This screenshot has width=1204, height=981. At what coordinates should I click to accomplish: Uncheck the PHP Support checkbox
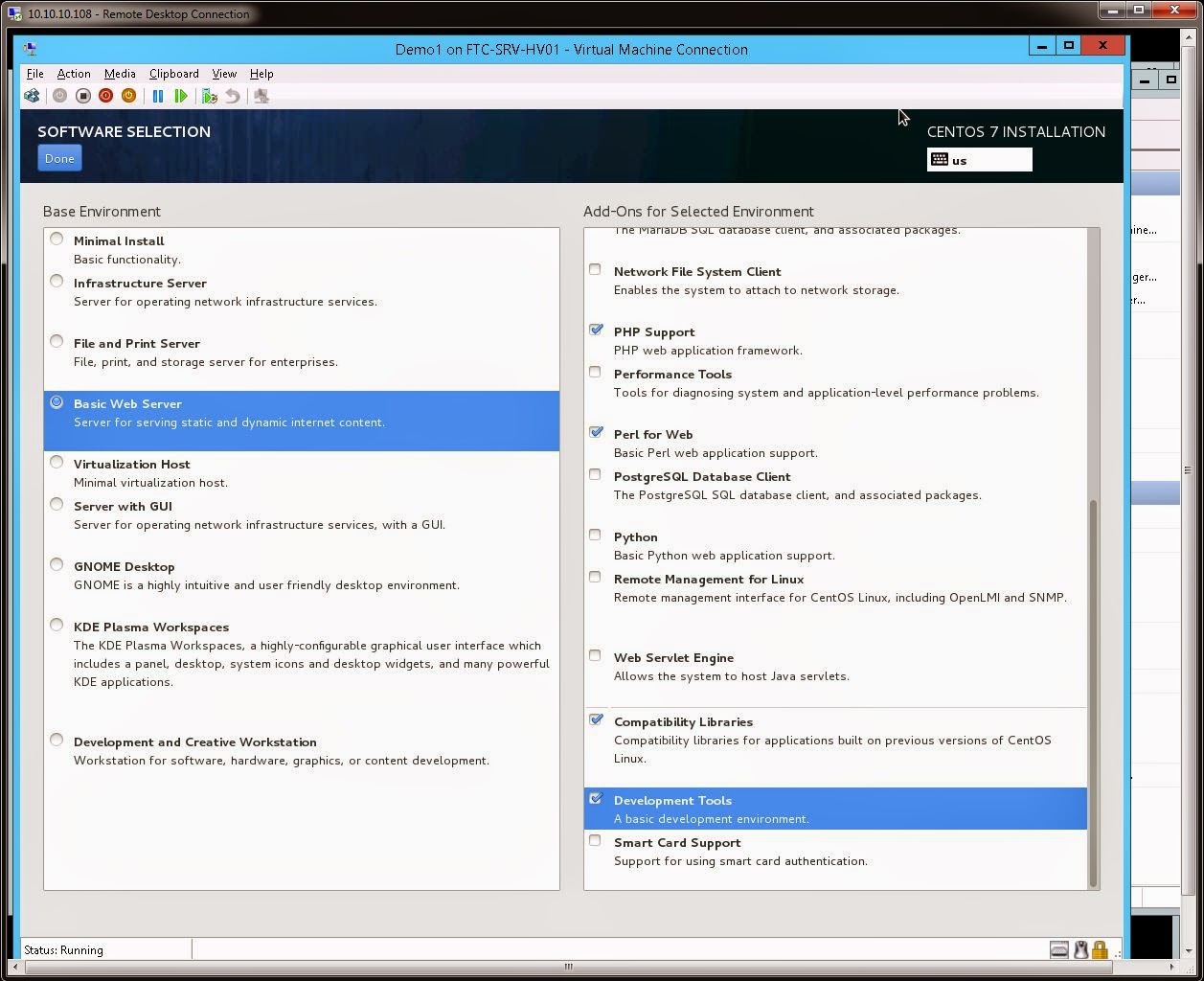pyautogui.click(x=596, y=330)
